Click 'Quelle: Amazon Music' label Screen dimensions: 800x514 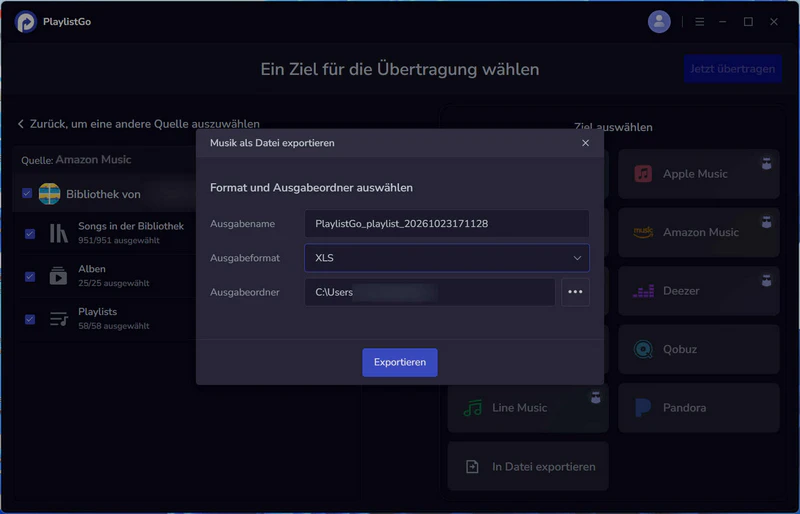pos(76,160)
